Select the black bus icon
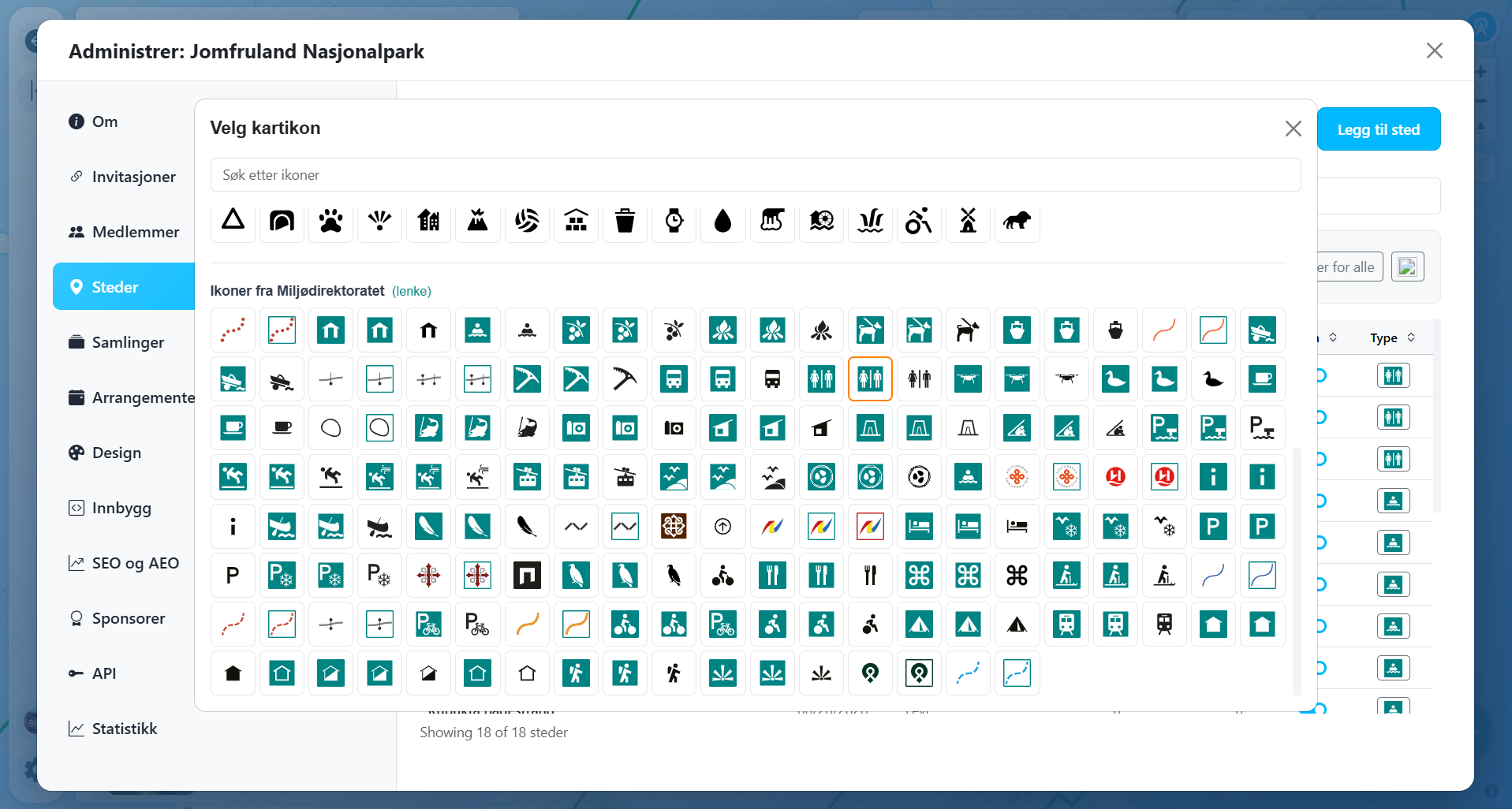The height and width of the screenshot is (809, 1512). (772, 379)
